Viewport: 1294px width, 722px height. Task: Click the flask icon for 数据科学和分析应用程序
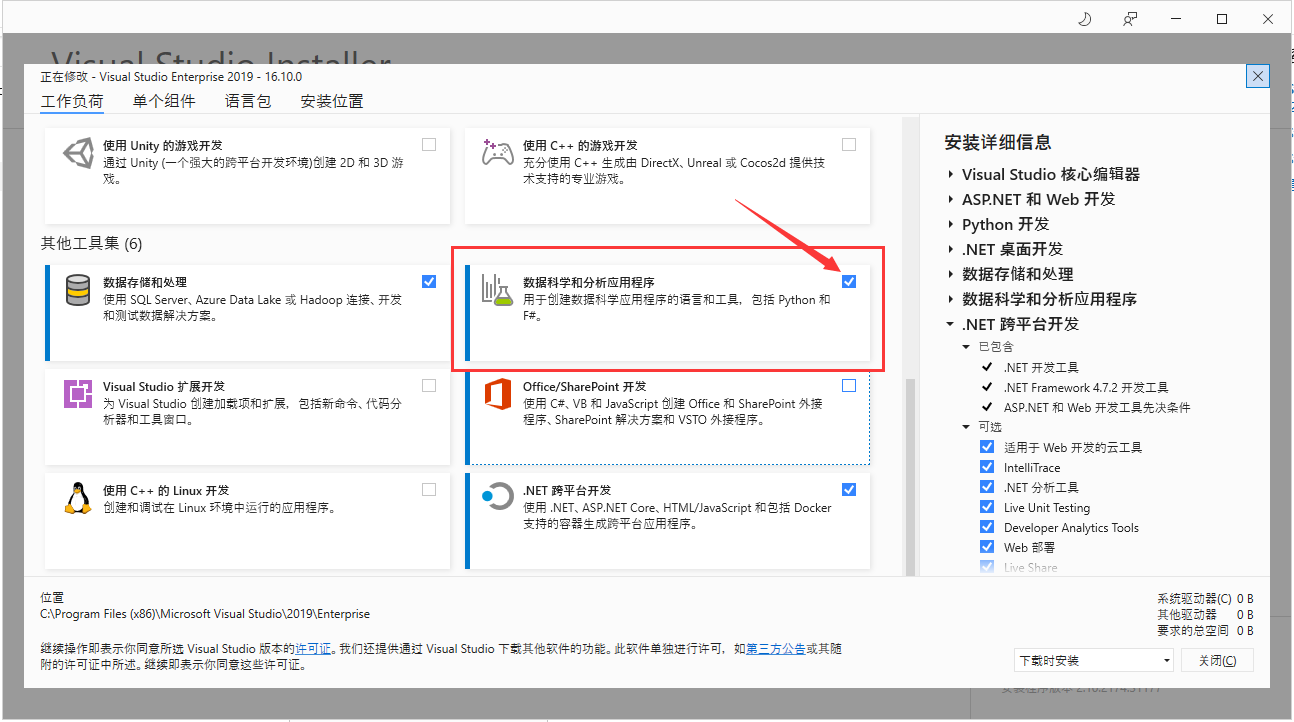498,291
